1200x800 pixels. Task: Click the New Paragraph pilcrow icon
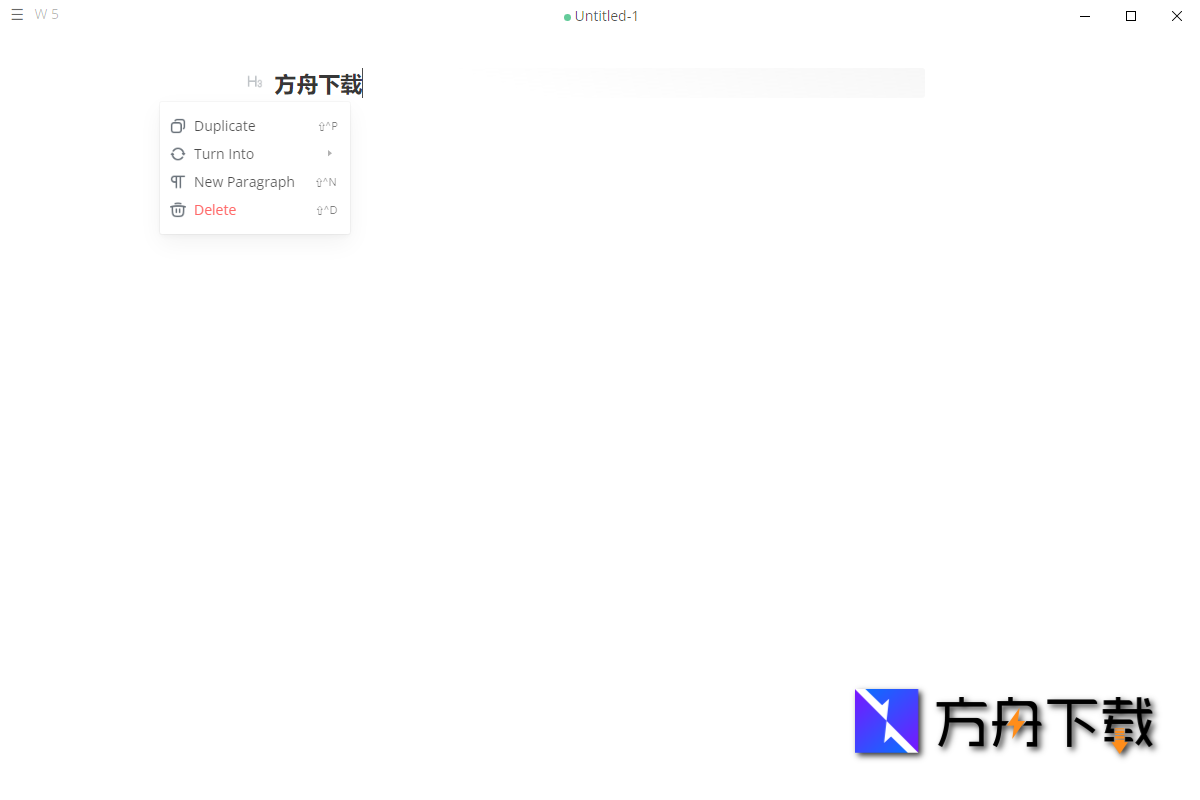[177, 181]
